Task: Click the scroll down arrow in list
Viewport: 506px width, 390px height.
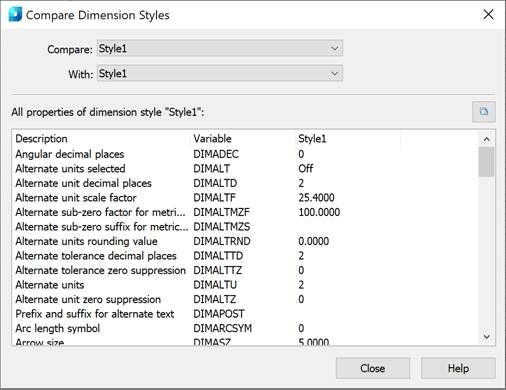Action: (x=487, y=337)
